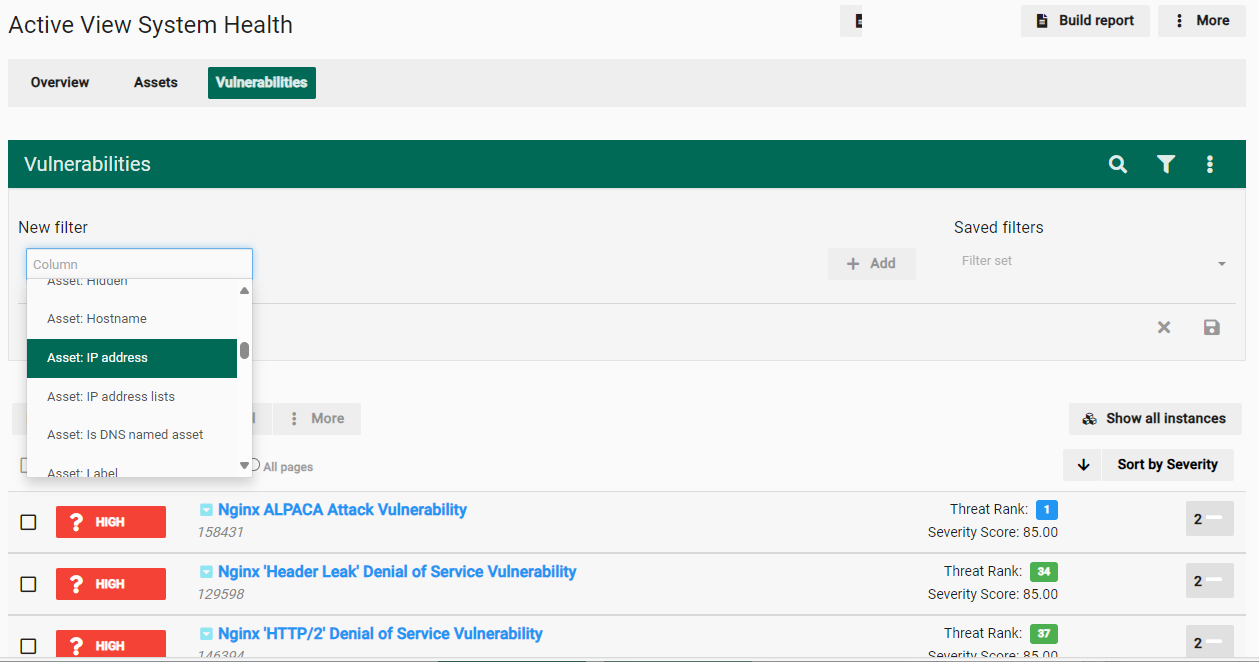The width and height of the screenshot is (1259, 662).
Task: Click the Threat Rank 1 badge
Action: point(1046,510)
